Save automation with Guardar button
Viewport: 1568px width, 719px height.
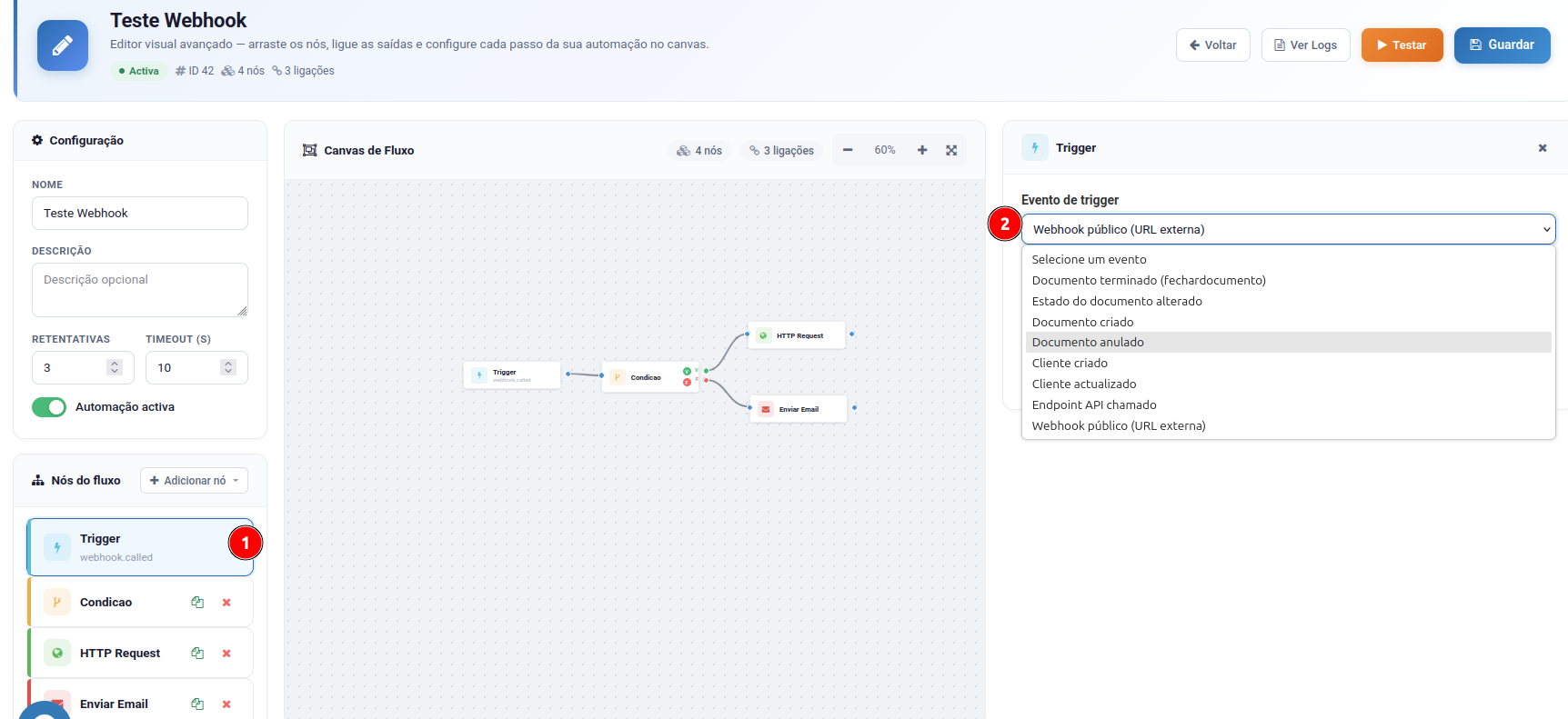tap(1503, 45)
